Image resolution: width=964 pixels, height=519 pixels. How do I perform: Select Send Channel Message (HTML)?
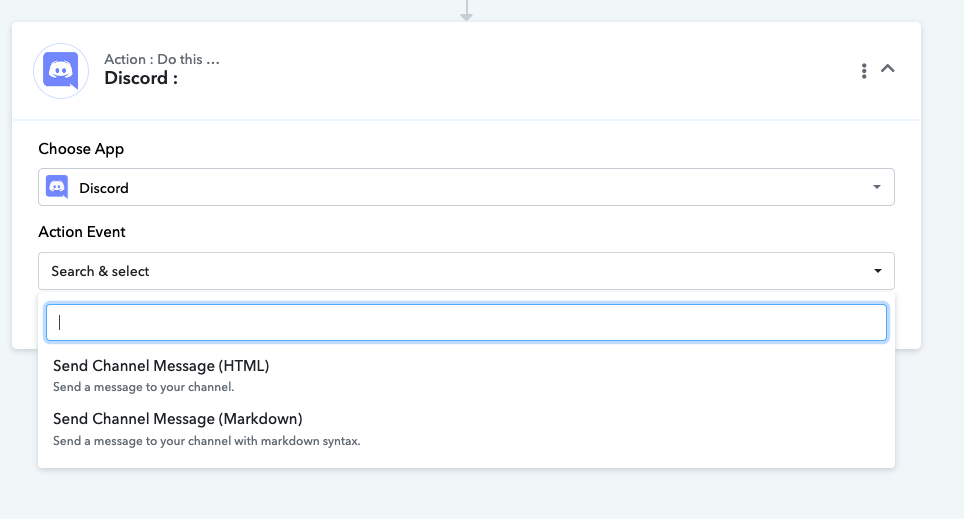point(466,376)
